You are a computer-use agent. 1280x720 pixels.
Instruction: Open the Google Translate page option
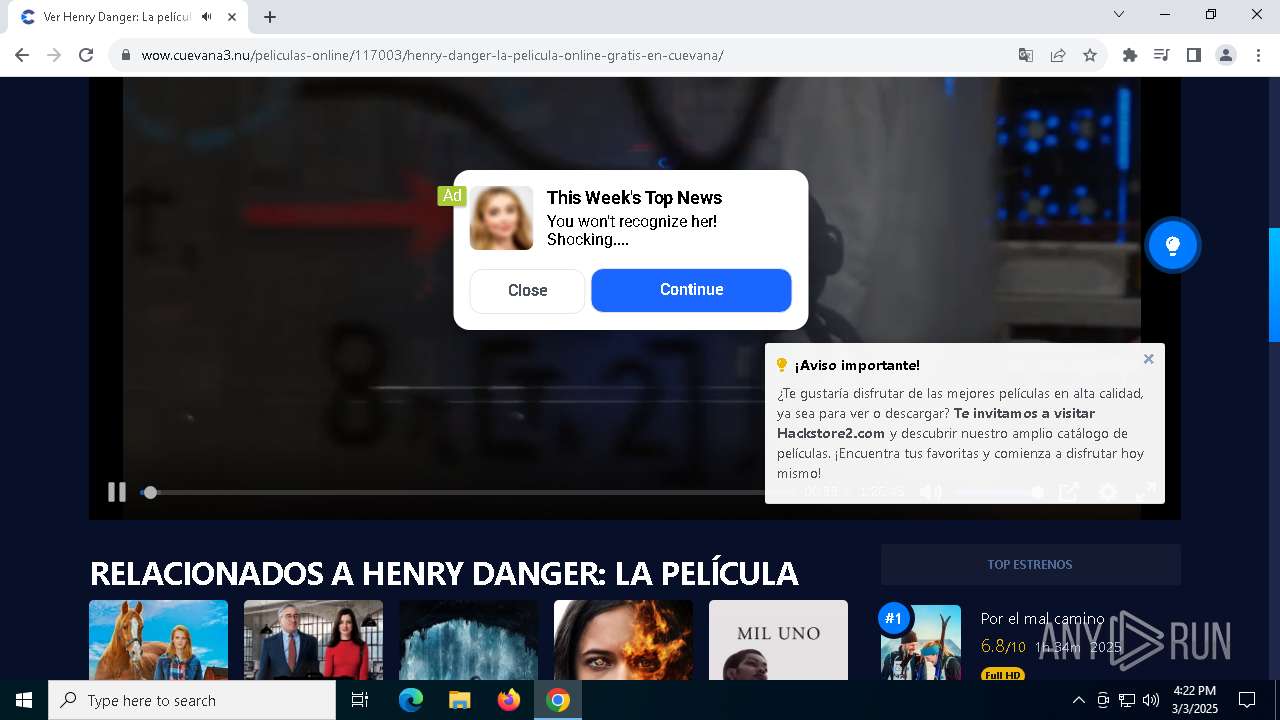coord(1026,55)
